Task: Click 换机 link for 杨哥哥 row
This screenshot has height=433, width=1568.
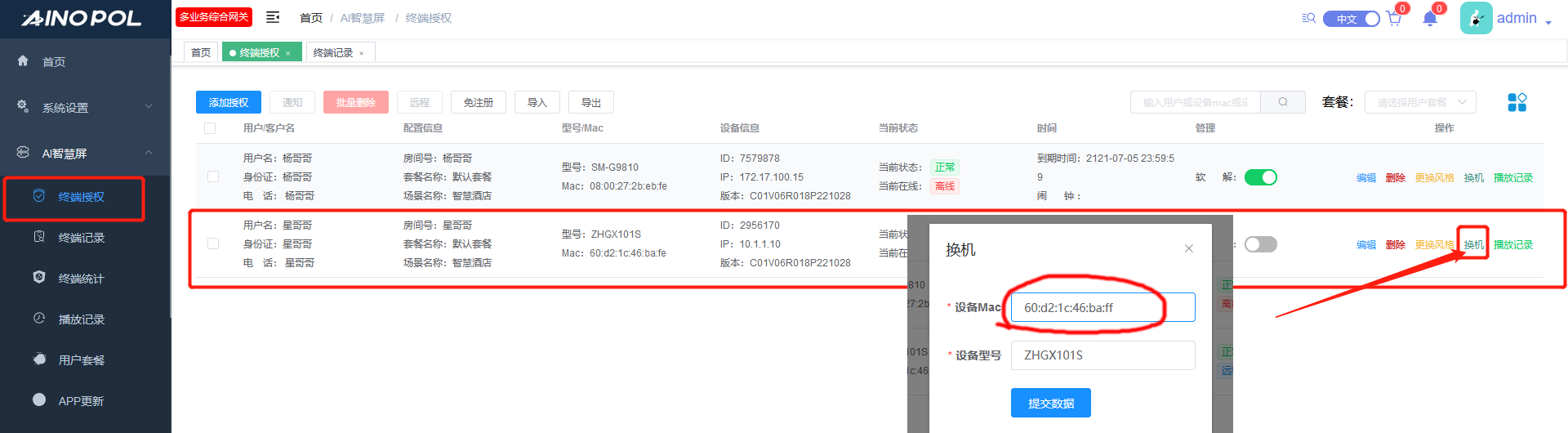Action: tap(1473, 178)
